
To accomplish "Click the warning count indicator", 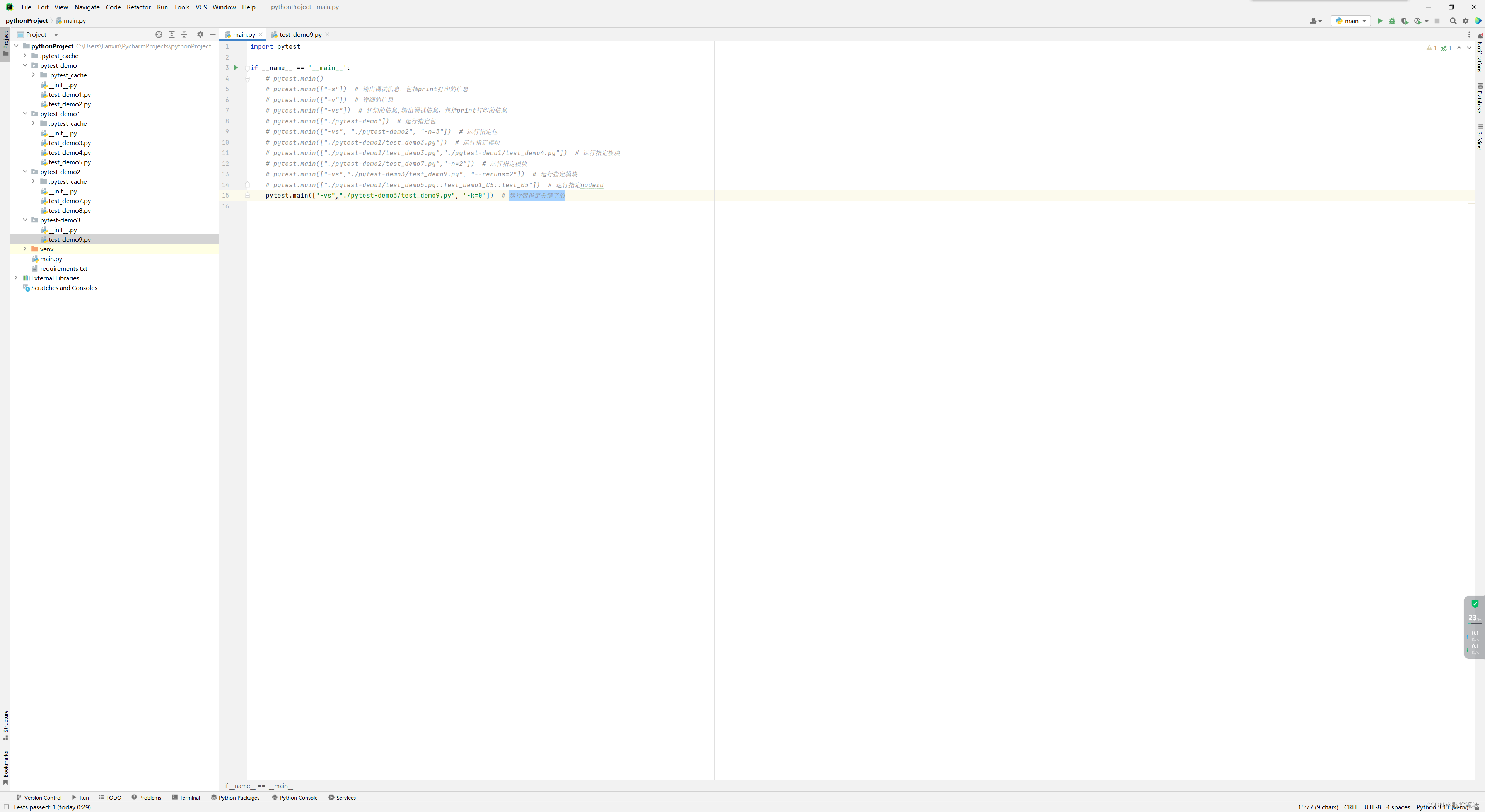I will coord(1431,48).
